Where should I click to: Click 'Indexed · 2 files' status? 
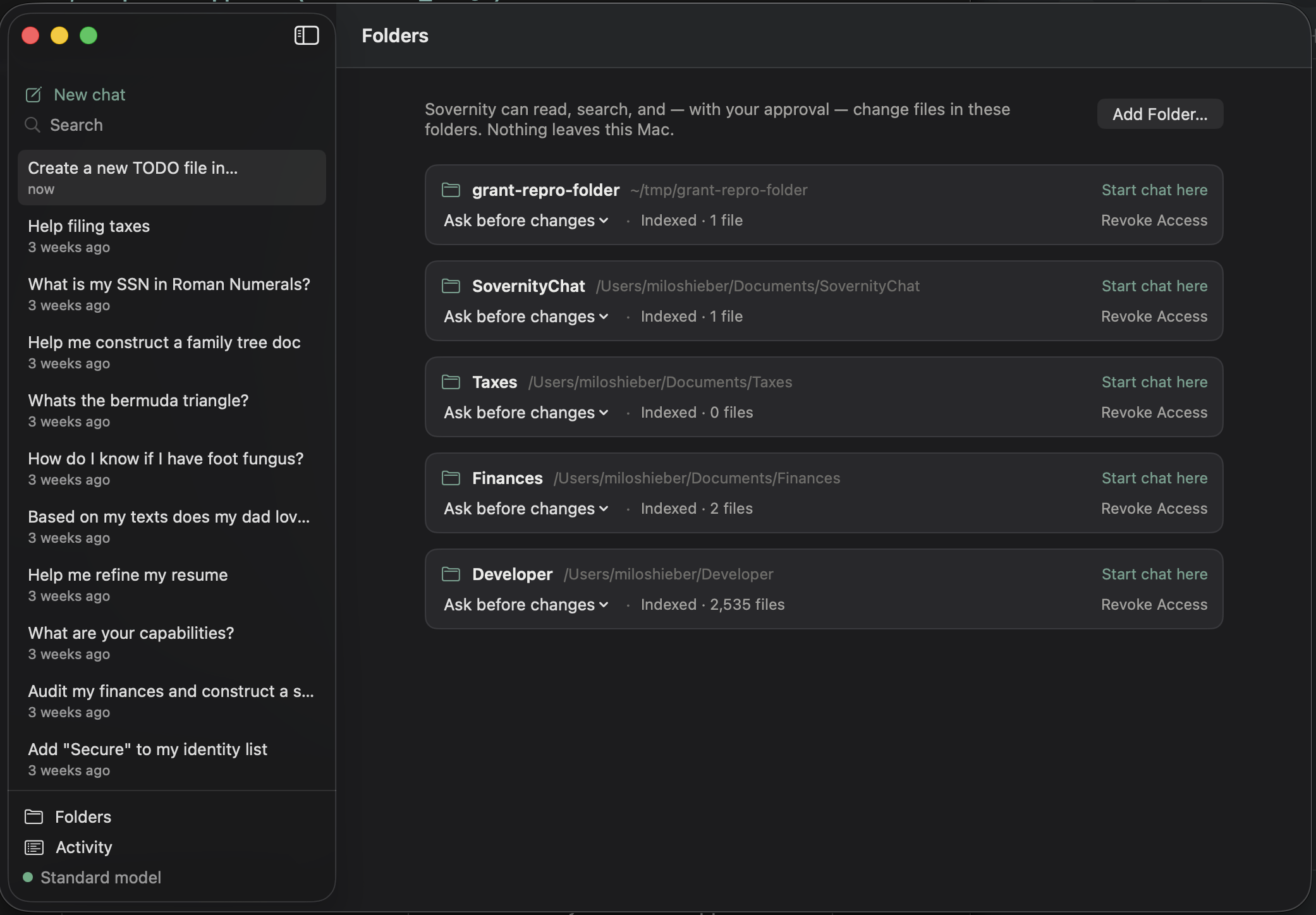[697, 509]
